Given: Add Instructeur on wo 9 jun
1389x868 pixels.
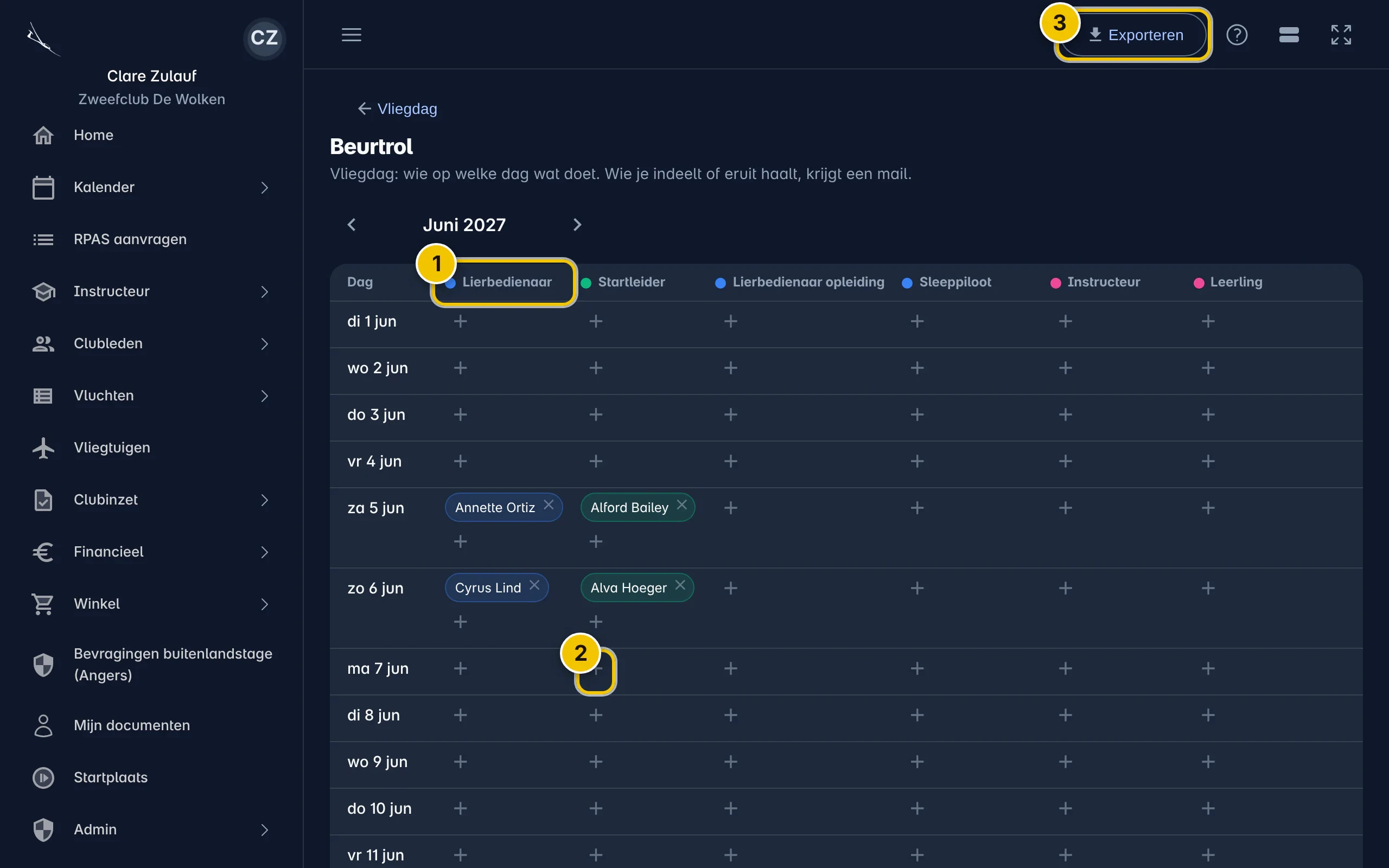Looking at the screenshot, I should tap(1065, 762).
